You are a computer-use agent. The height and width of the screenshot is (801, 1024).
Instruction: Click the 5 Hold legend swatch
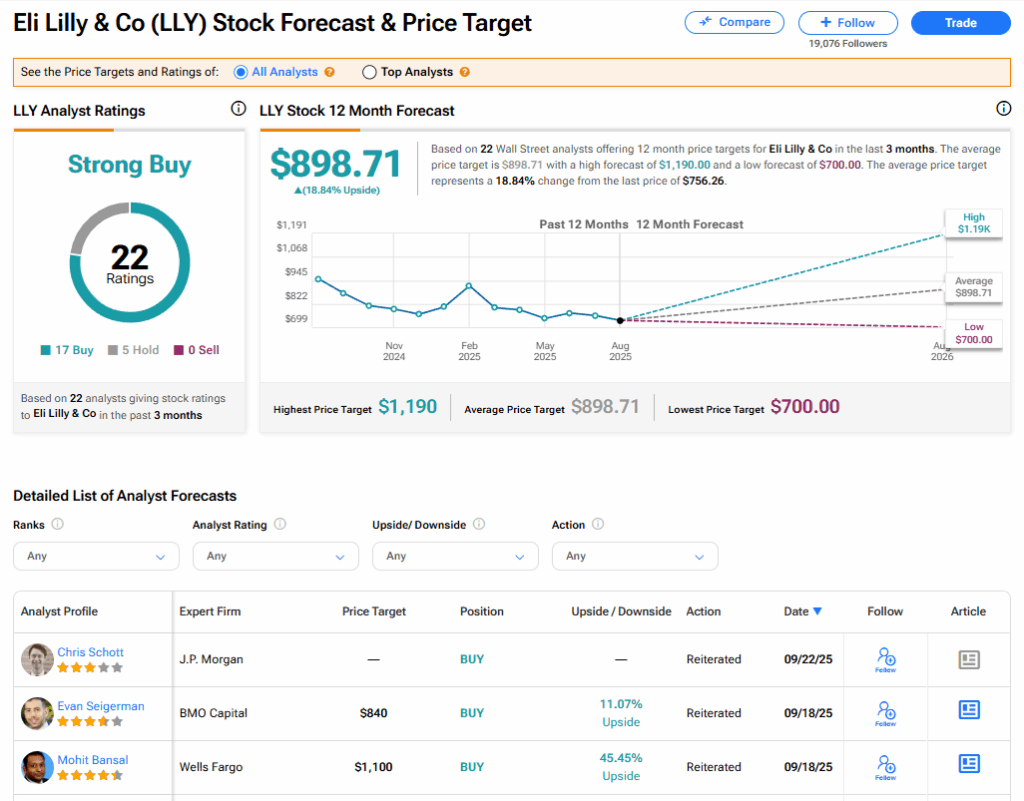113,350
